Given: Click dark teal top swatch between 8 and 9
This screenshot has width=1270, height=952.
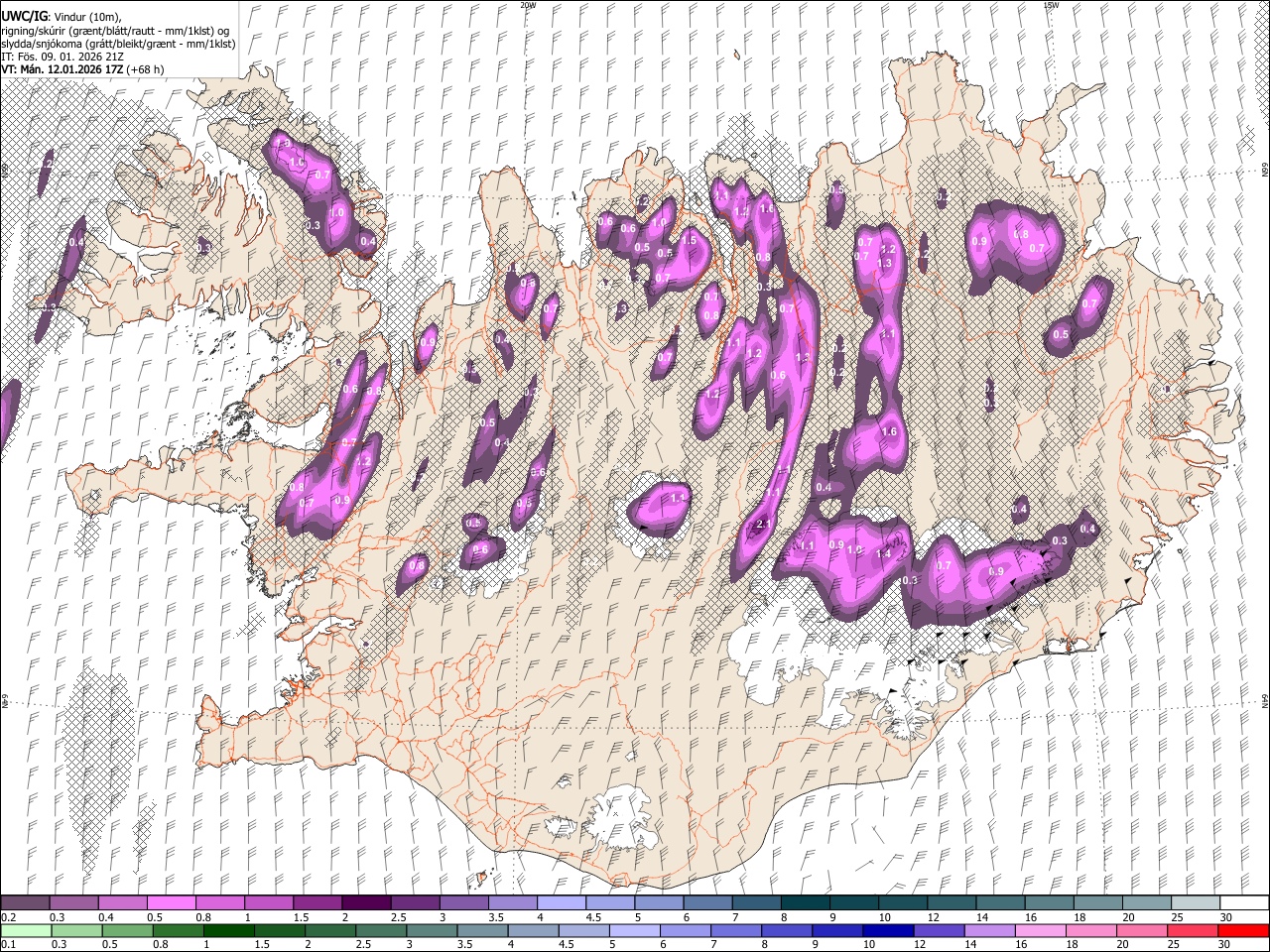Looking at the screenshot, I should (806, 902).
